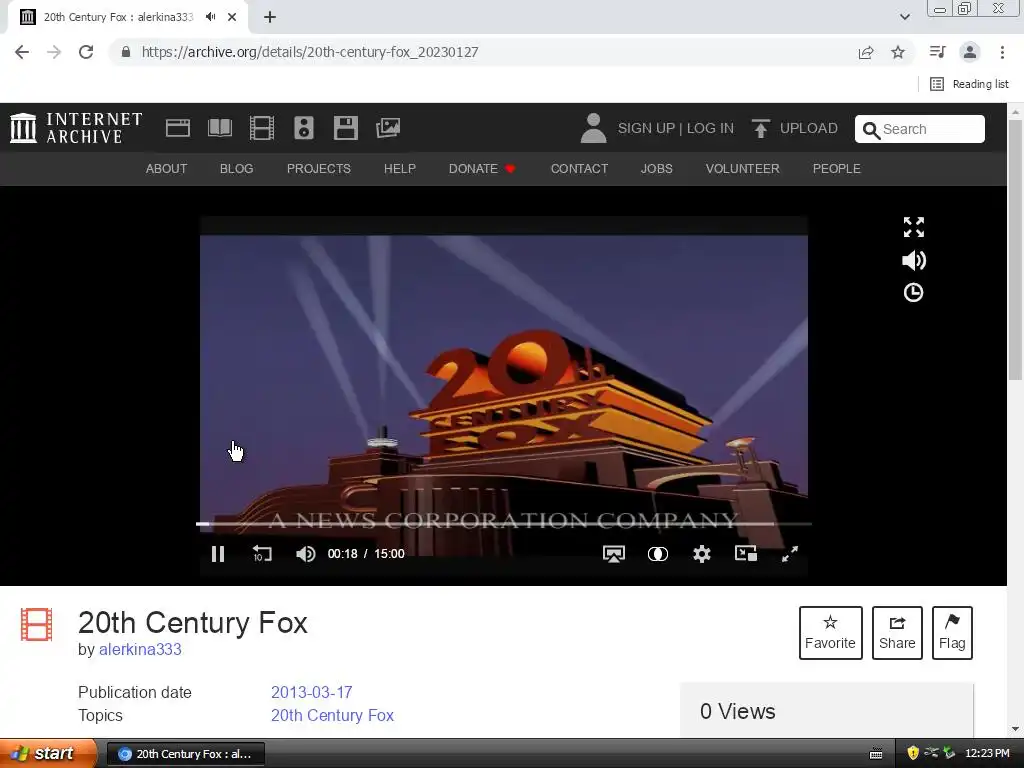Open the HELP menu item

pyautogui.click(x=400, y=168)
